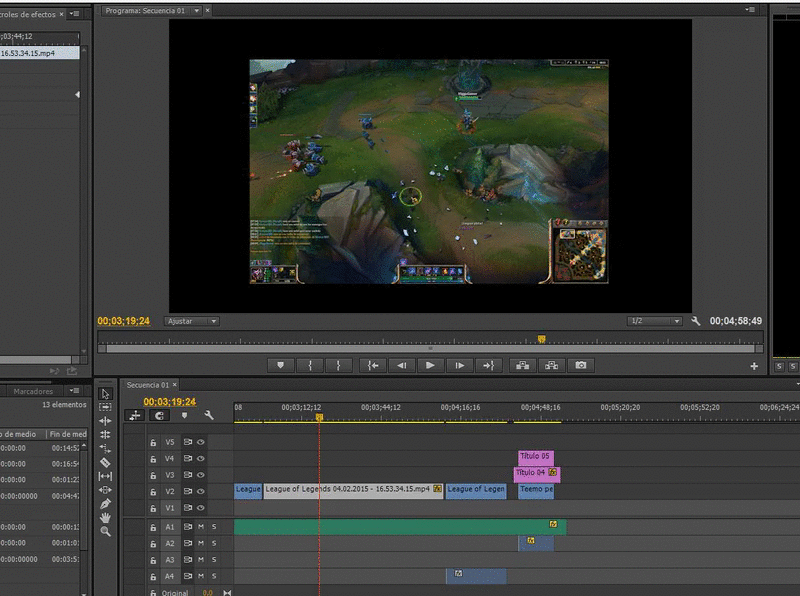Open Program monitor settings wrench
This screenshot has width=800, height=596.
tap(695, 321)
